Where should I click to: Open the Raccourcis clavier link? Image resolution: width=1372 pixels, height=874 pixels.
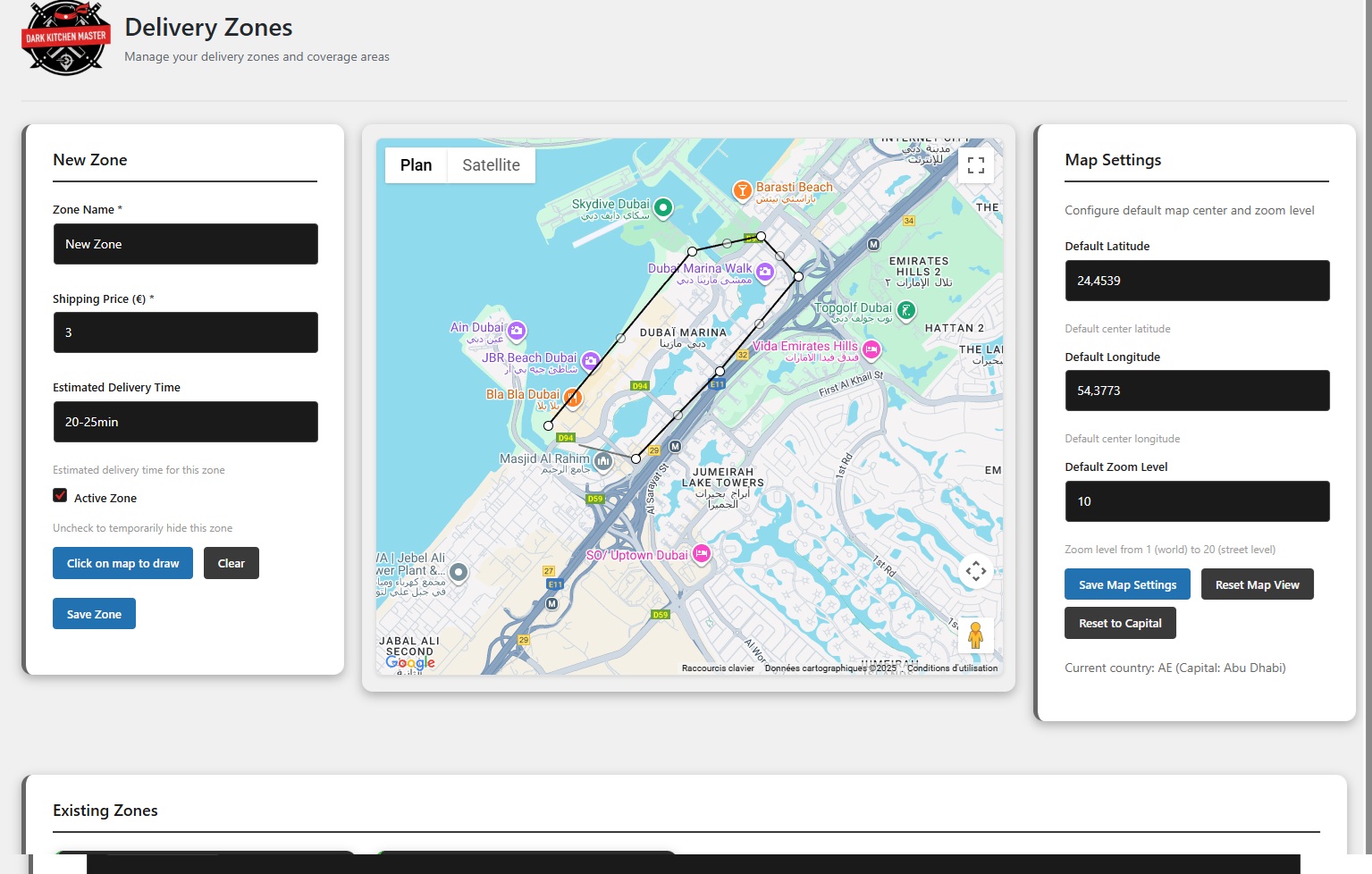tap(718, 668)
